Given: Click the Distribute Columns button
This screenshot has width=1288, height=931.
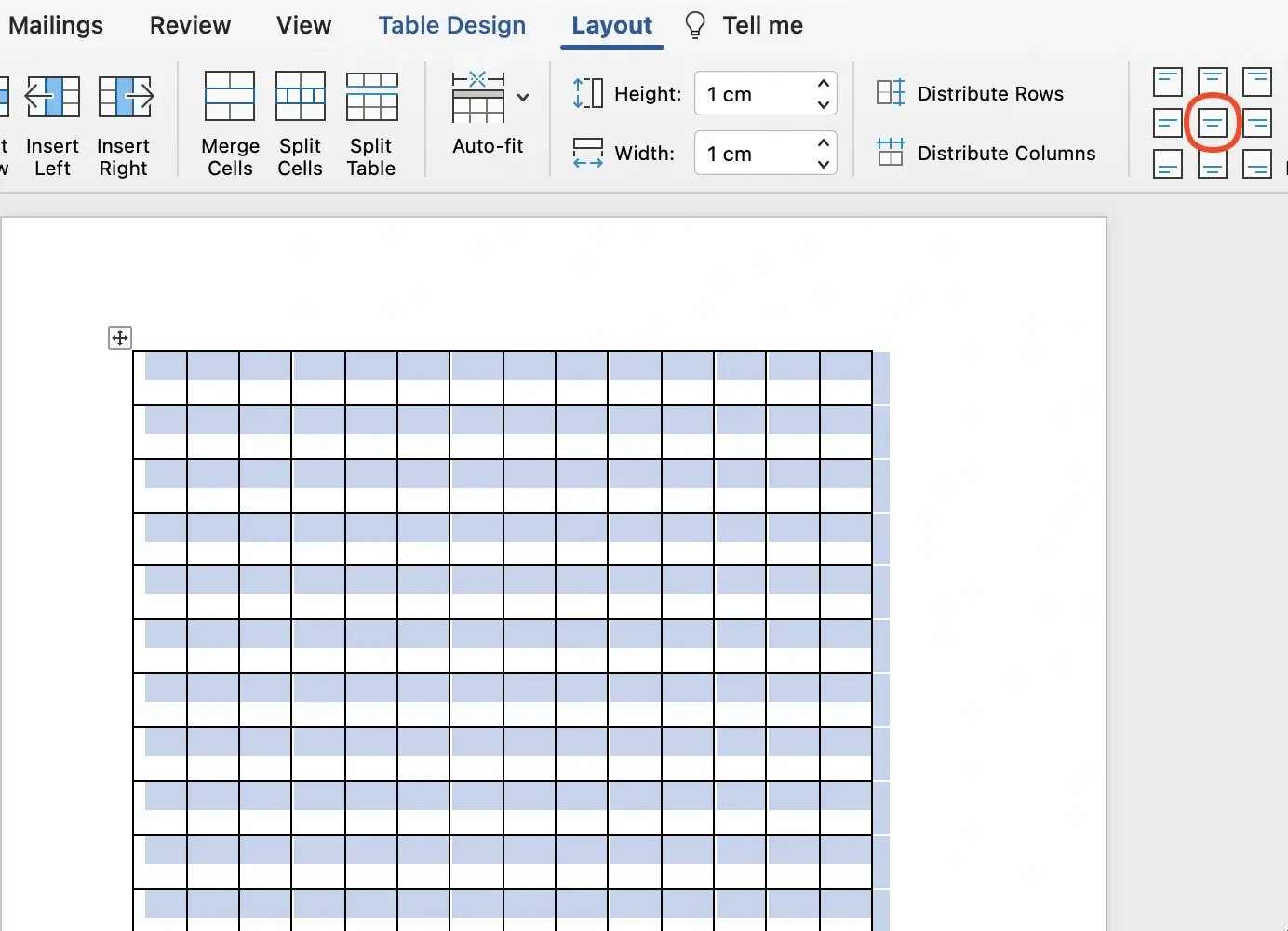Looking at the screenshot, I should [x=987, y=154].
